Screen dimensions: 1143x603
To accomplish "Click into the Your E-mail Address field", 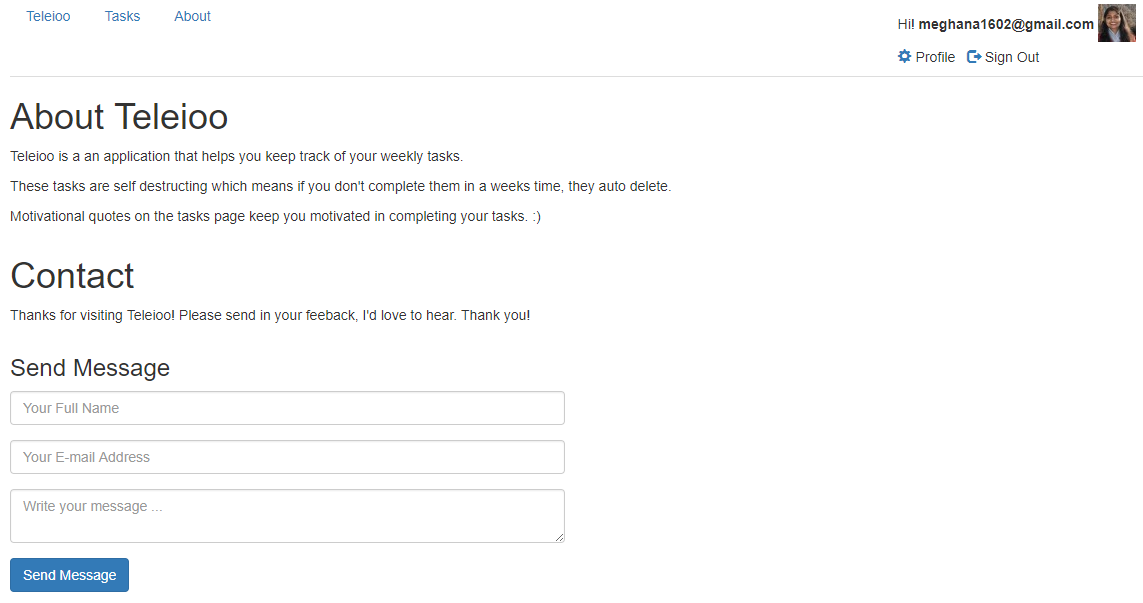I will click(287, 457).
